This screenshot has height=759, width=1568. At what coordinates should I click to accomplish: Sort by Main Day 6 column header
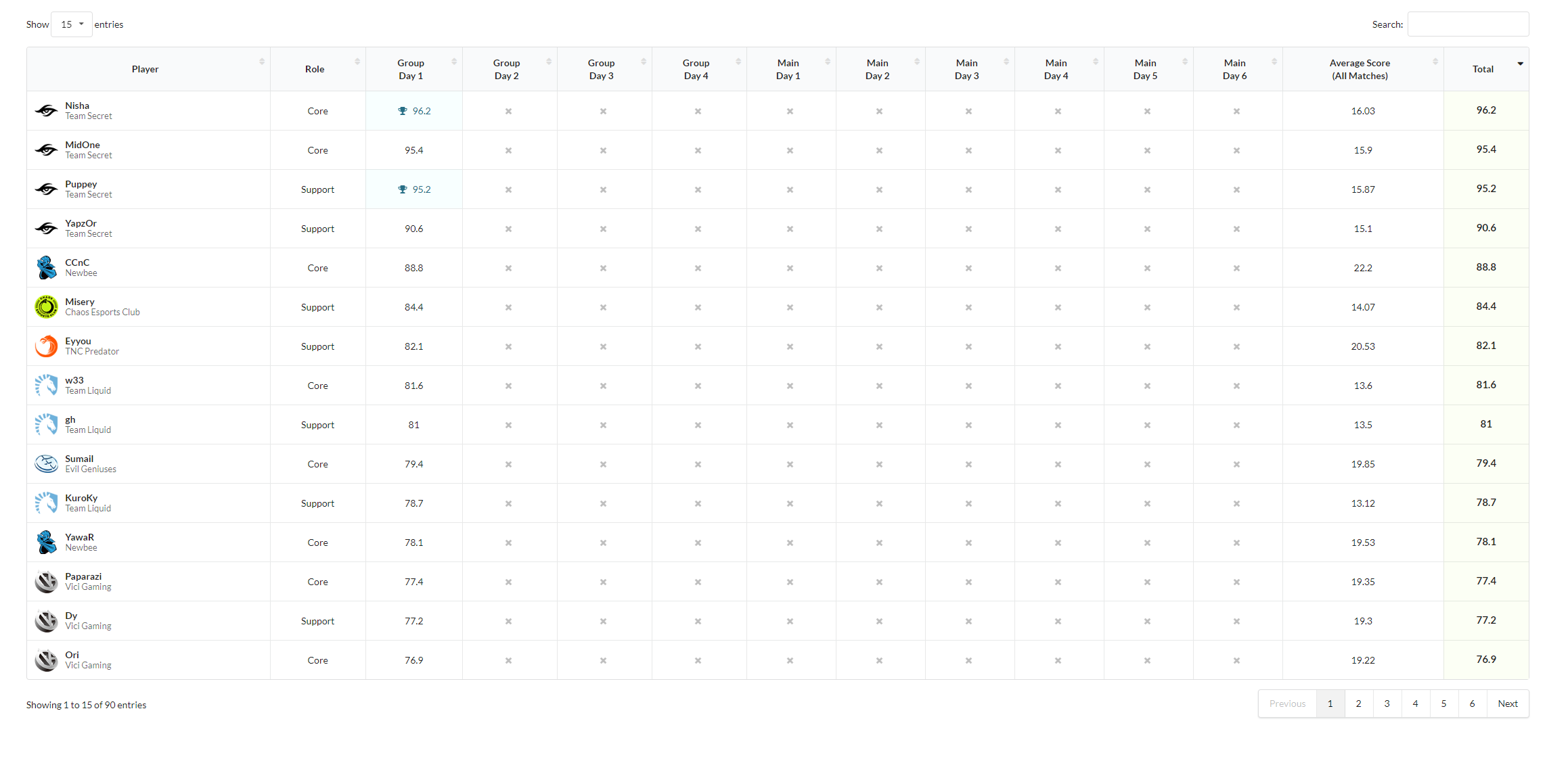coord(1238,69)
